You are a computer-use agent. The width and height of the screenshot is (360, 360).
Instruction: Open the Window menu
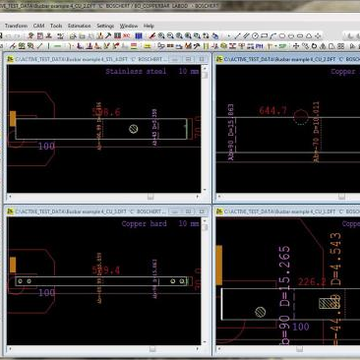(129, 26)
